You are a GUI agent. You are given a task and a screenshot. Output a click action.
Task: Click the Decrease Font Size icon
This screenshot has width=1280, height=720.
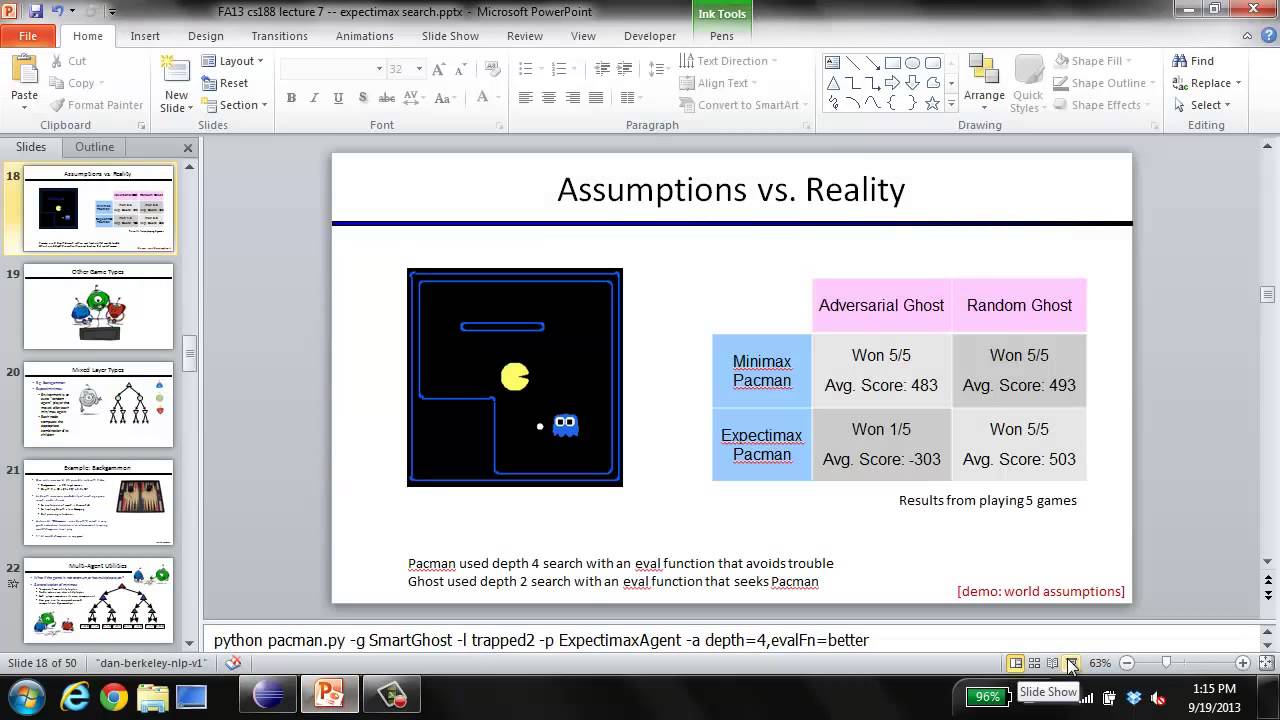click(463, 69)
